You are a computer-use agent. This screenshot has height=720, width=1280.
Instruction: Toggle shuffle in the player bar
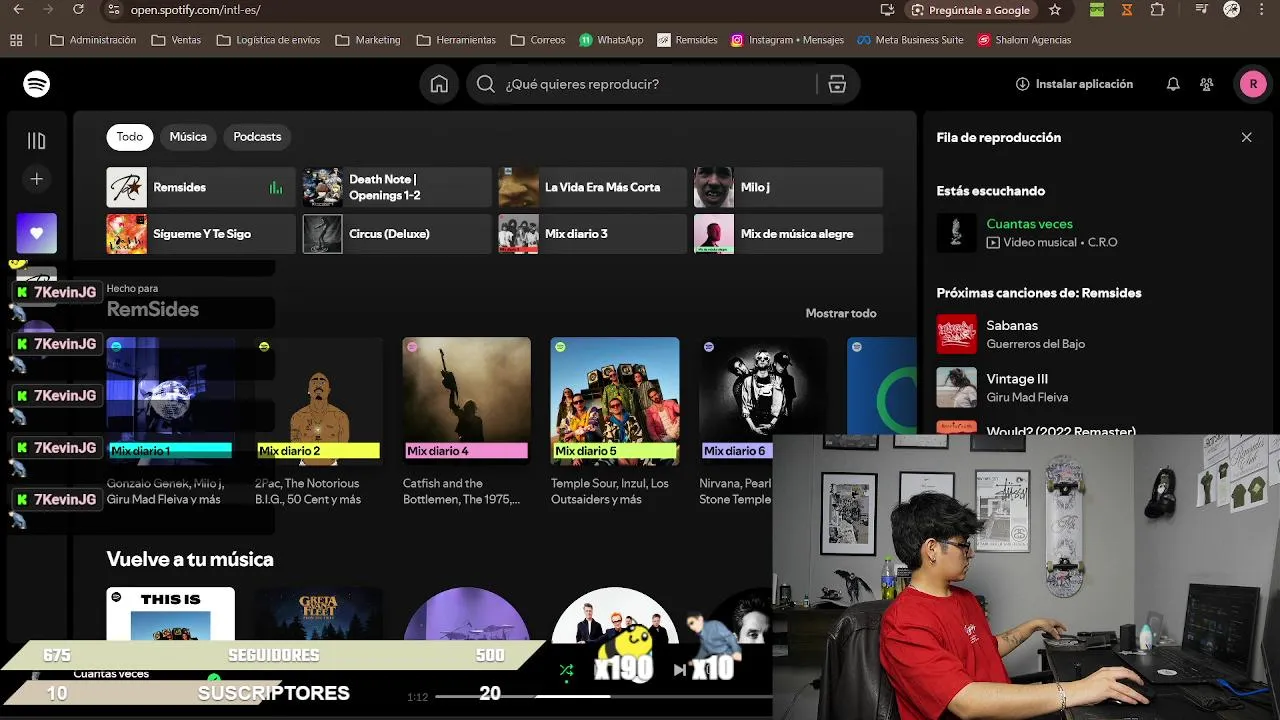click(x=566, y=670)
